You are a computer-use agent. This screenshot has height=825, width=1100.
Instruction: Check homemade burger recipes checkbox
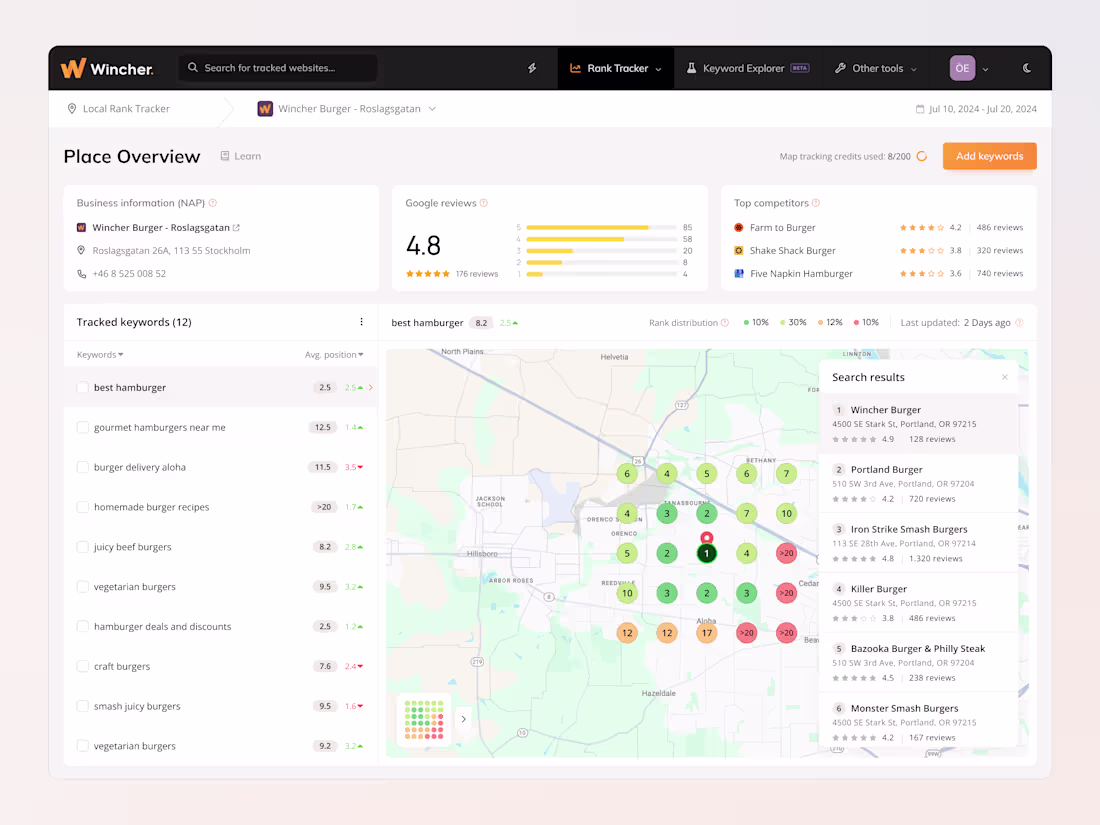point(83,507)
